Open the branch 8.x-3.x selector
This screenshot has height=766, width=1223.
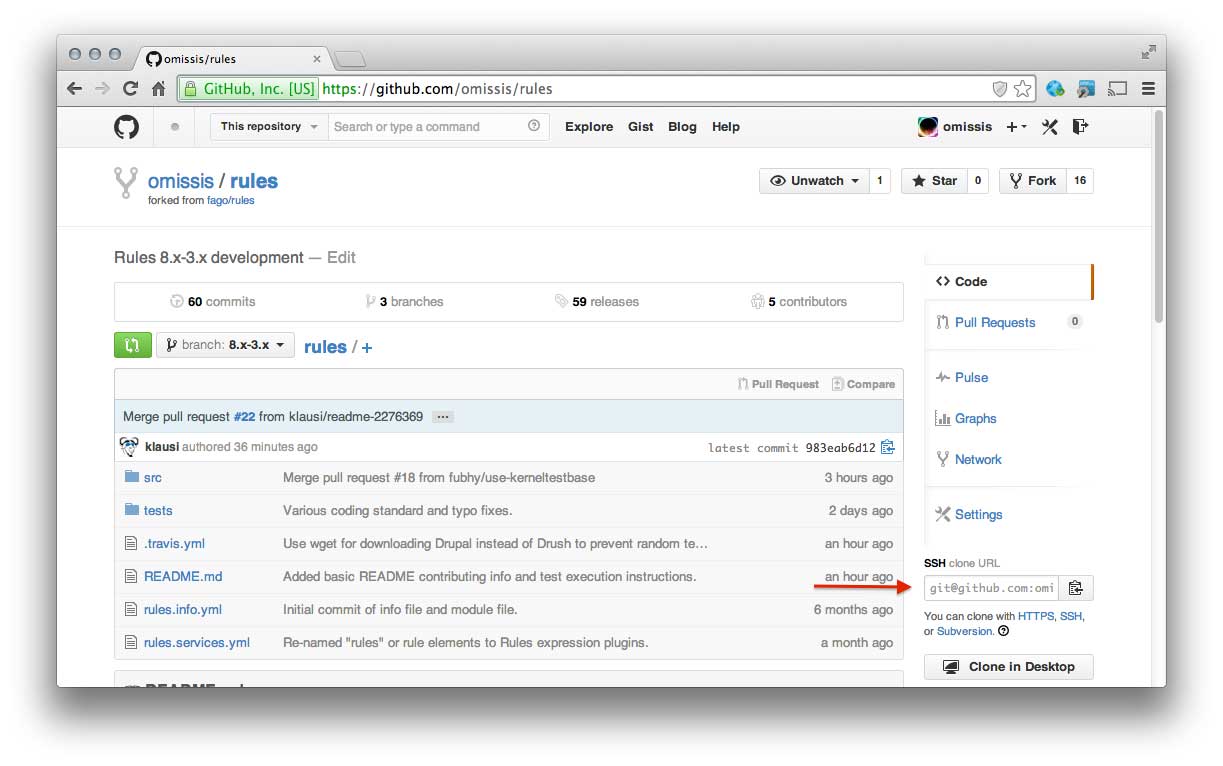(x=225, y=345)
